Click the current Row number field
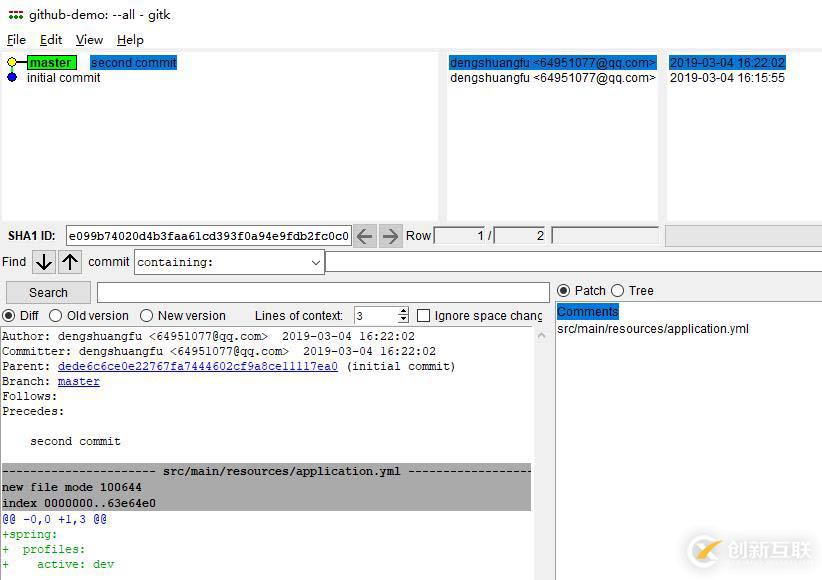 [460, 235]
